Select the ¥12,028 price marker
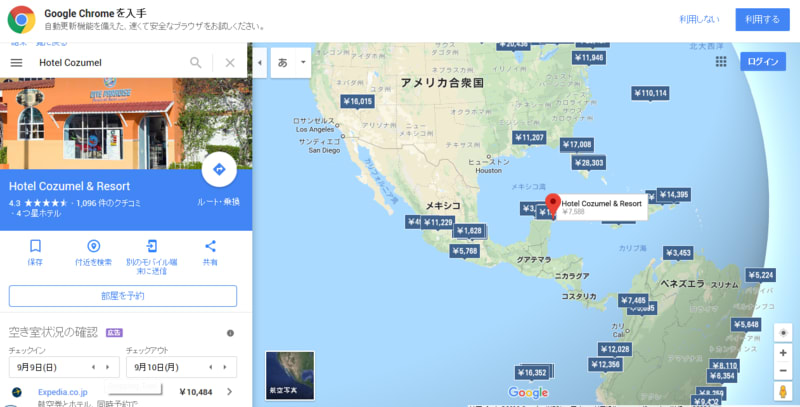Image resolution: width=800 pixels, height=407 pixels. pos(615,350)
